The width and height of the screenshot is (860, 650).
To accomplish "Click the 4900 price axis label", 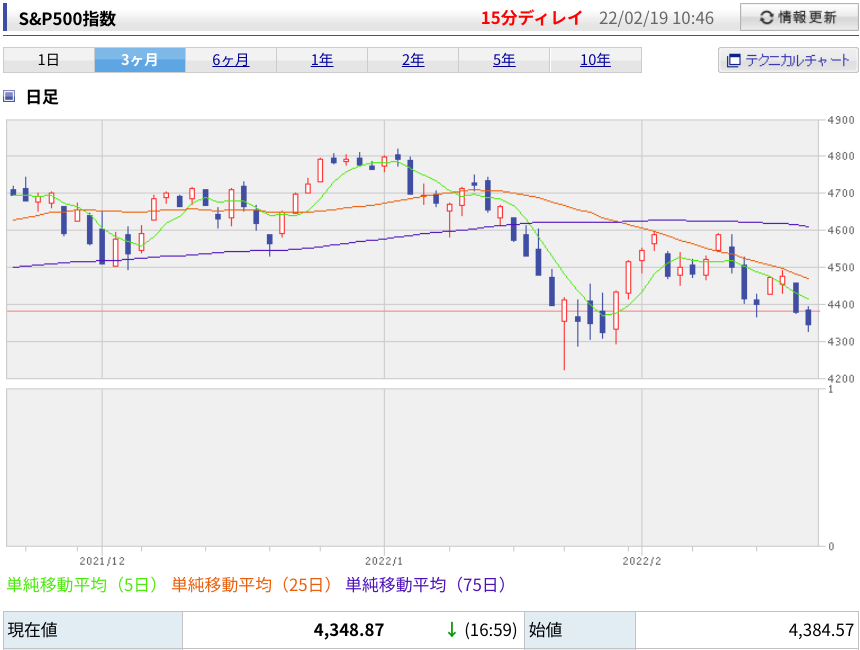I will pyautogui.click(x=841, y=120).
